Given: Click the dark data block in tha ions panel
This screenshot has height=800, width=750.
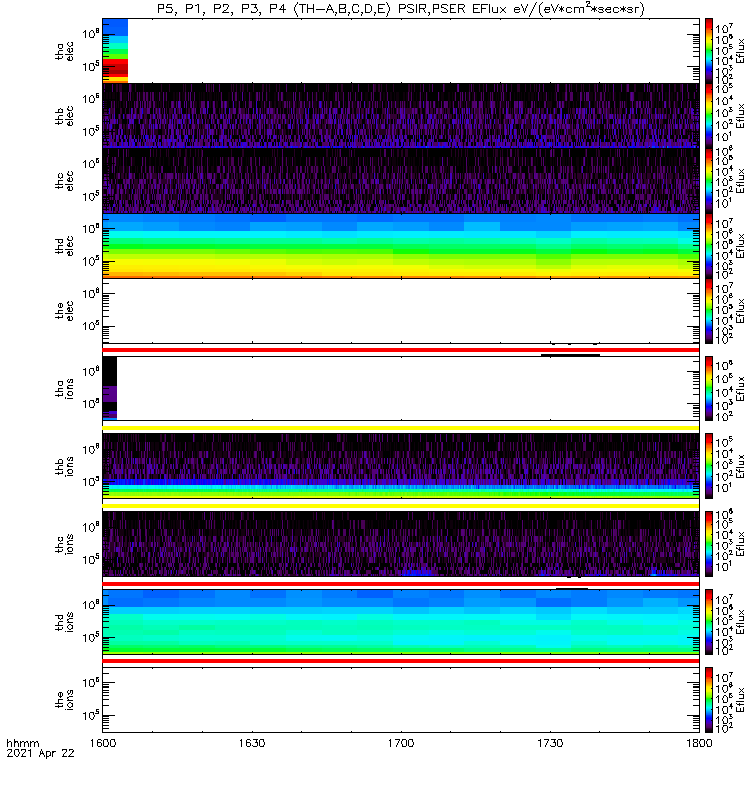Looking at the screenshot, I should 110,388.
